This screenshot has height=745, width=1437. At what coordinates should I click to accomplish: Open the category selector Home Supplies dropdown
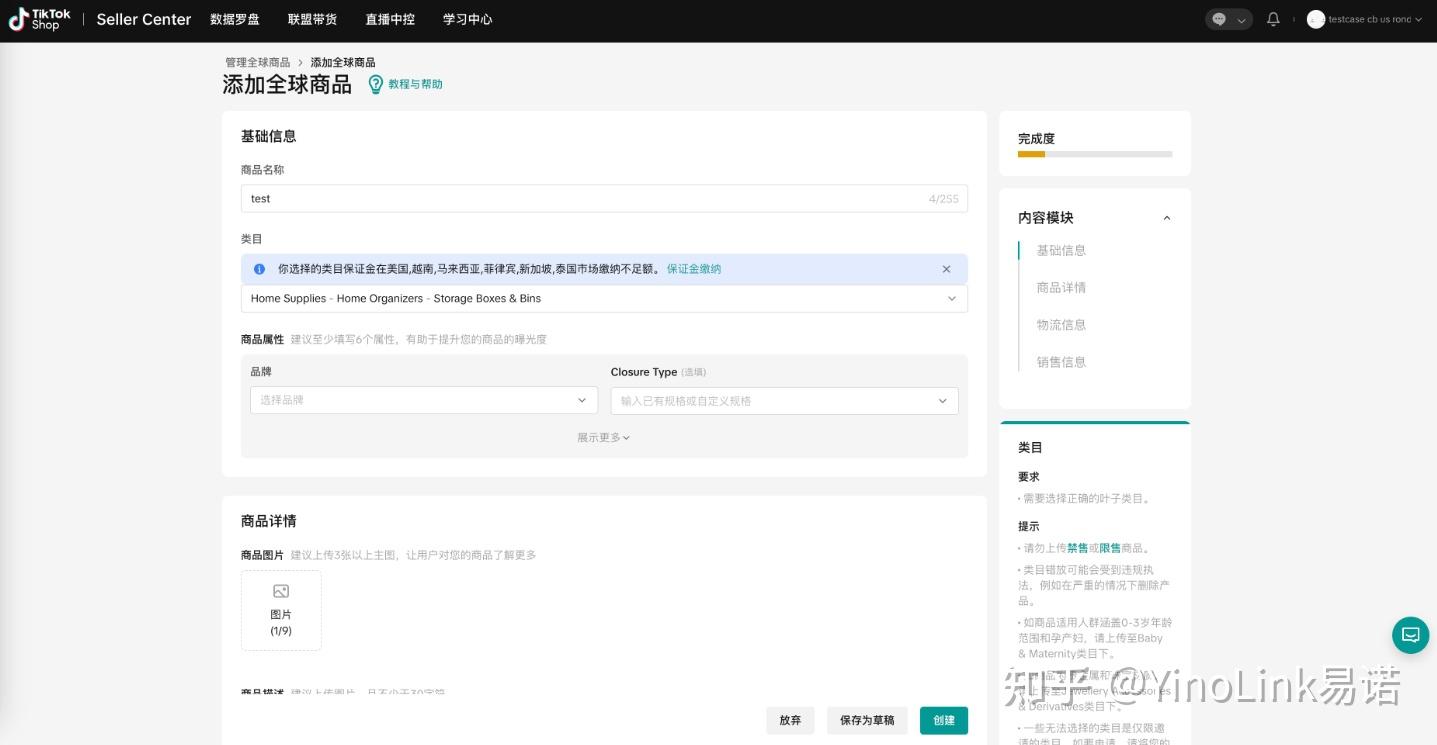604,298
